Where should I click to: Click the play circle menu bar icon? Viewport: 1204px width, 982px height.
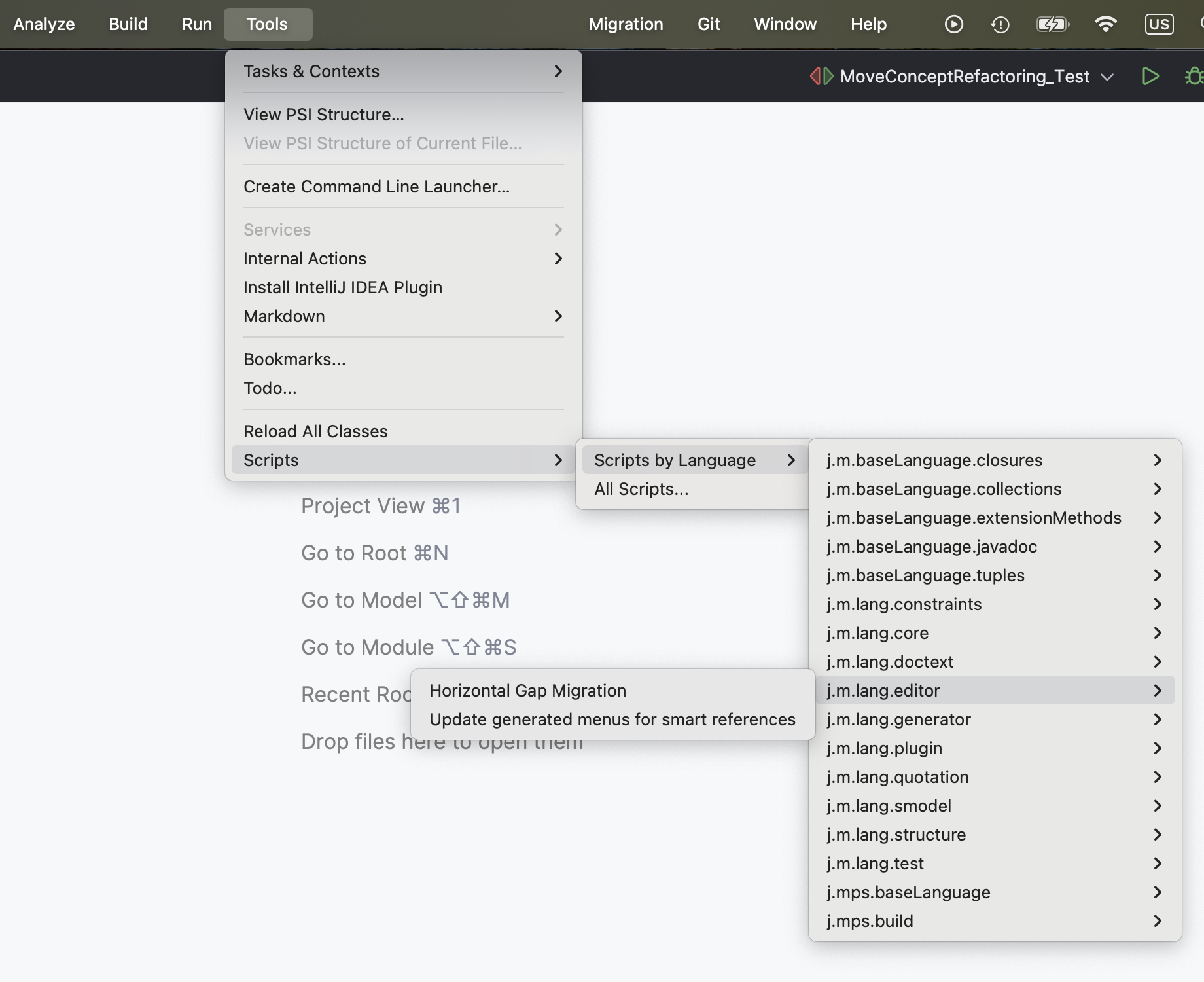tap(953, 24)
